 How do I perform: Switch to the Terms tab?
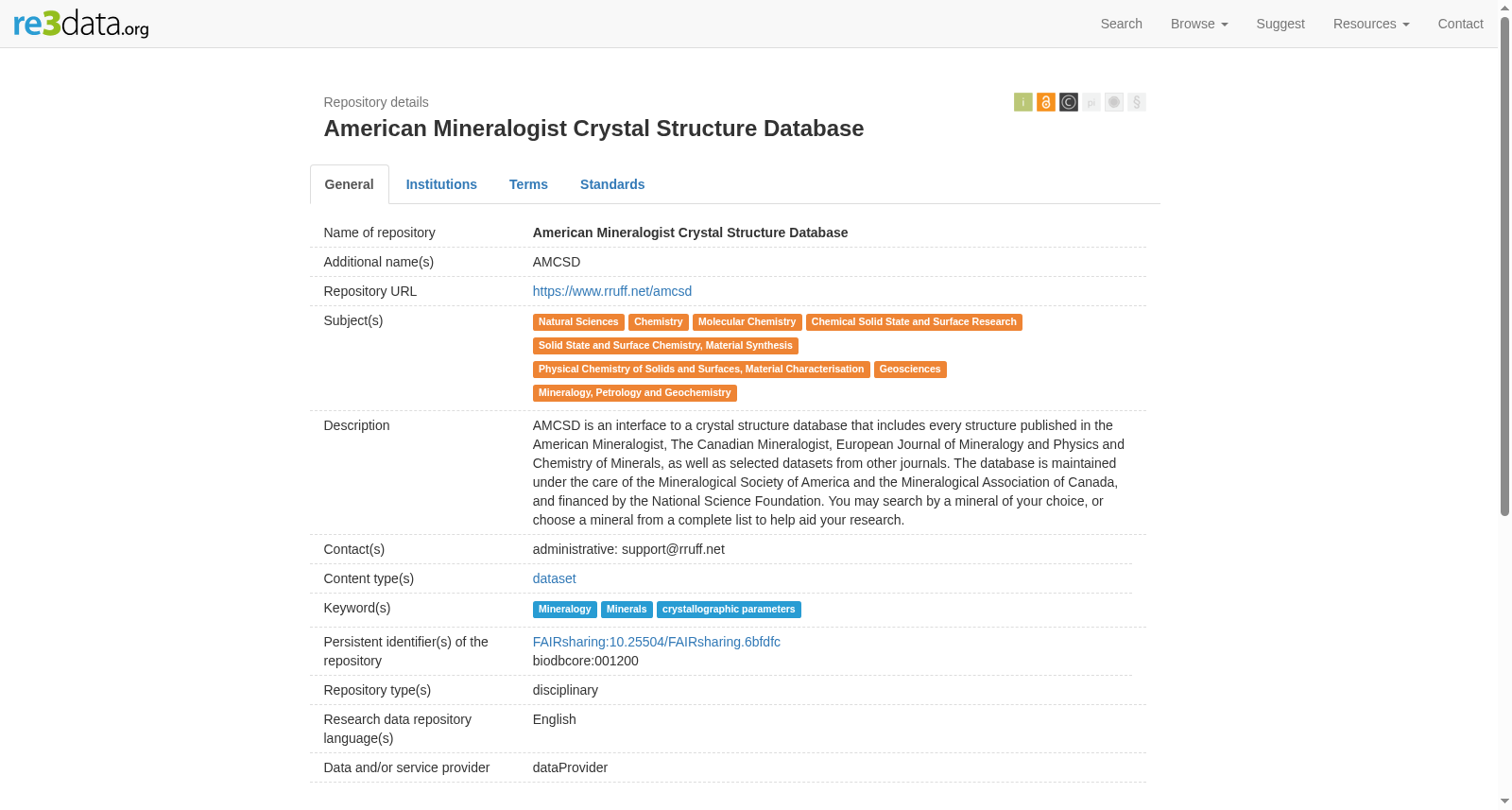click(528, 184)
